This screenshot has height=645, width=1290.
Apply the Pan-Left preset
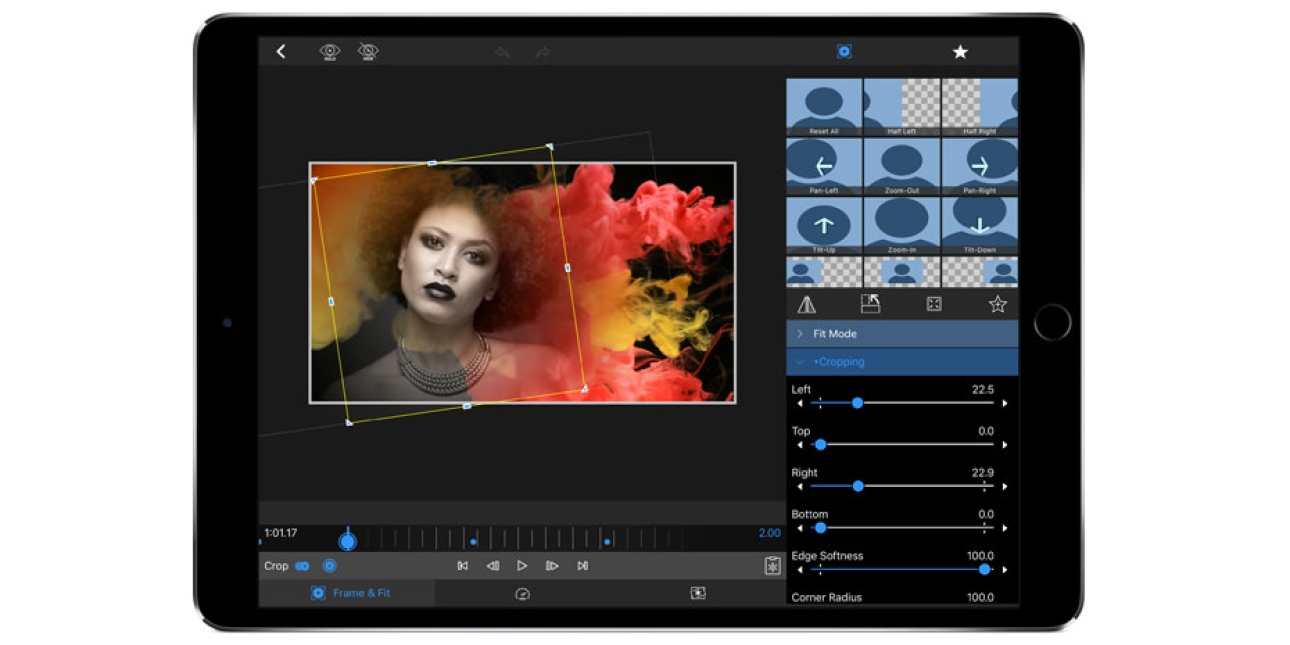(824, 167)
